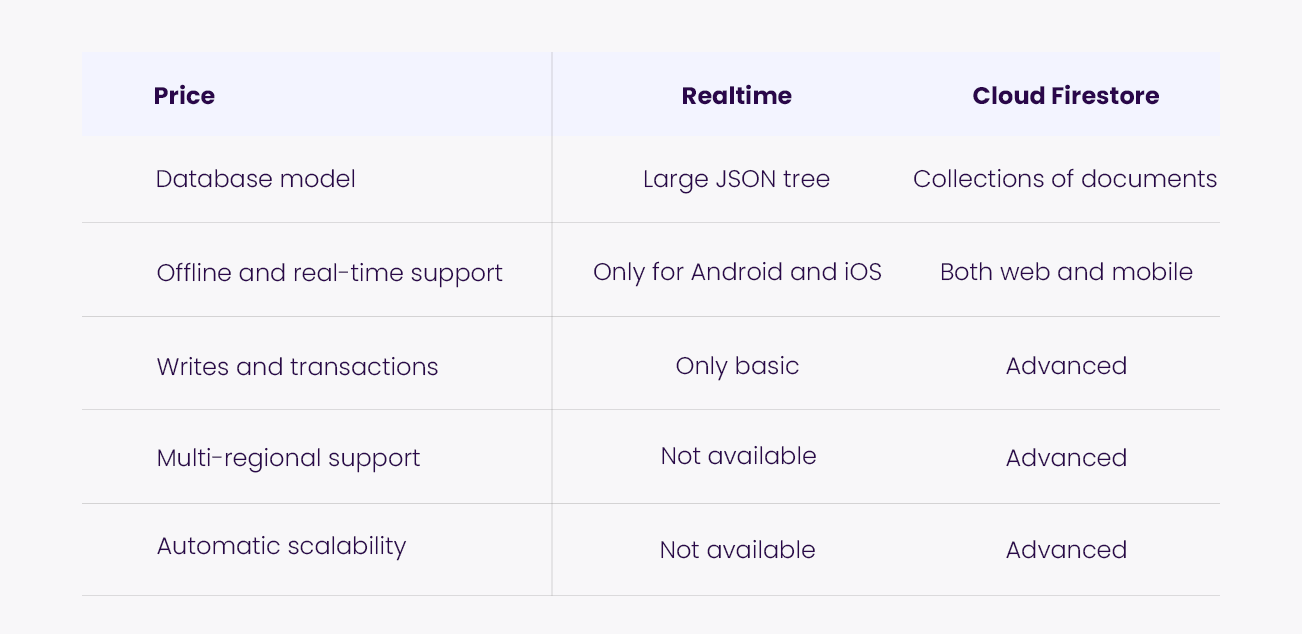Click the Large JSON tree cell
The width and height of the screenshot is (1302, 634).
pos(737,179)
